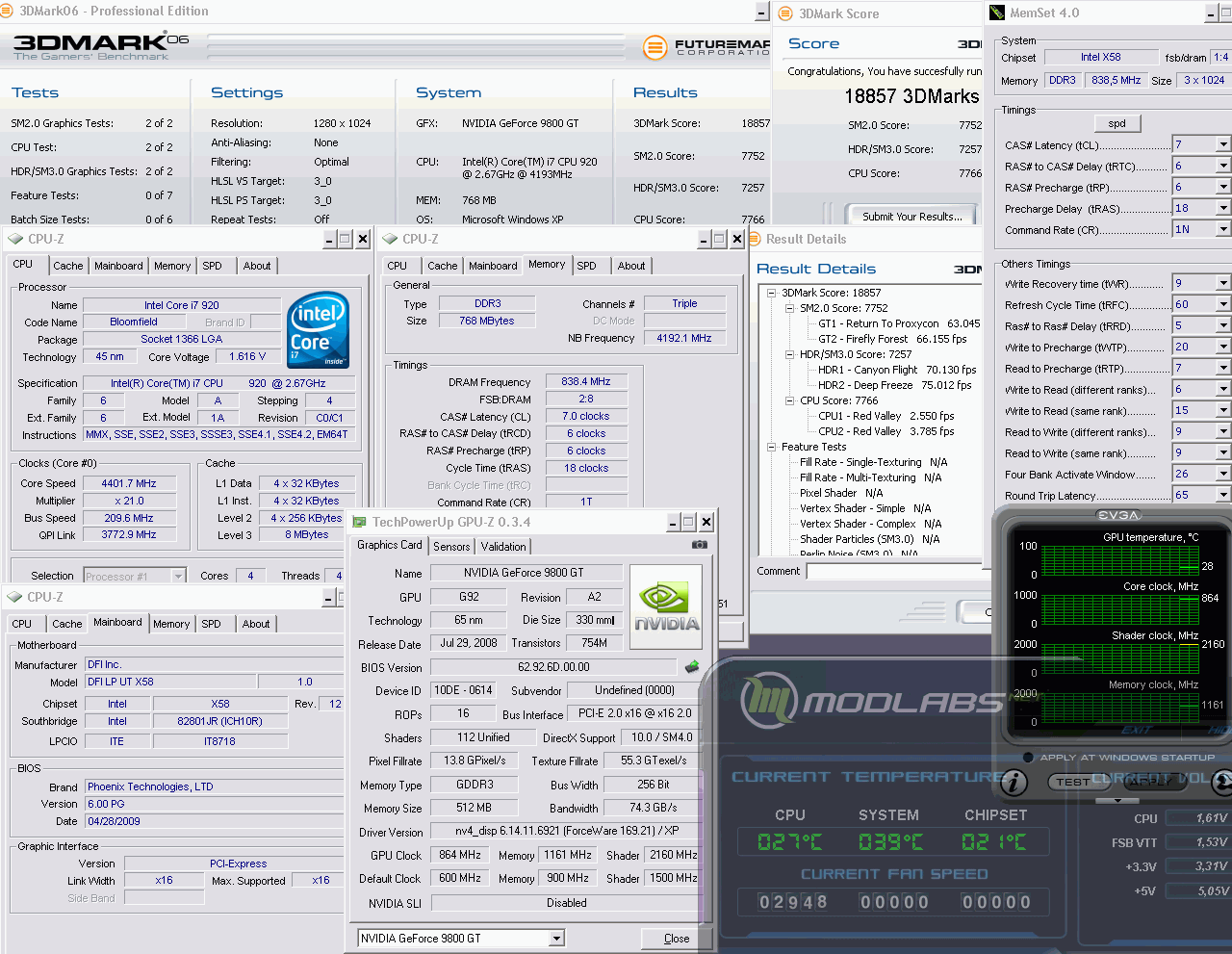This screenshot has width=1232, height=954.
Task: Open the Command Rate (CR) dropdown in MemSet
Action: tap(1223, 229)
